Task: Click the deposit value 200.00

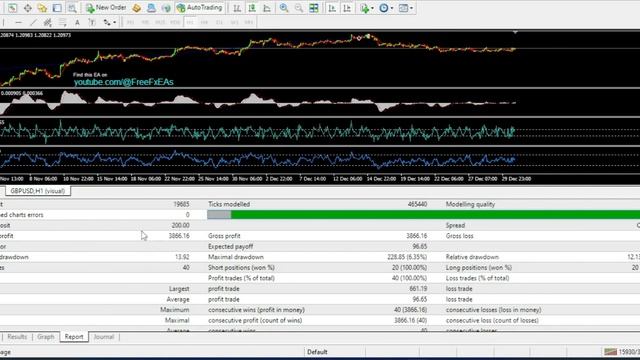Action: [180, 225]
